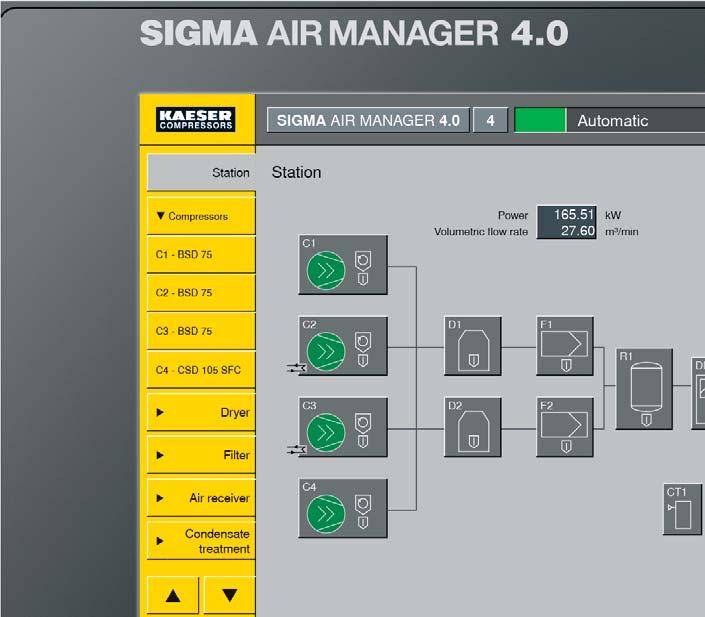705x617 pixels.
Task: Click the Volumetric flow rate value 27.60
Action: [578, 231]
